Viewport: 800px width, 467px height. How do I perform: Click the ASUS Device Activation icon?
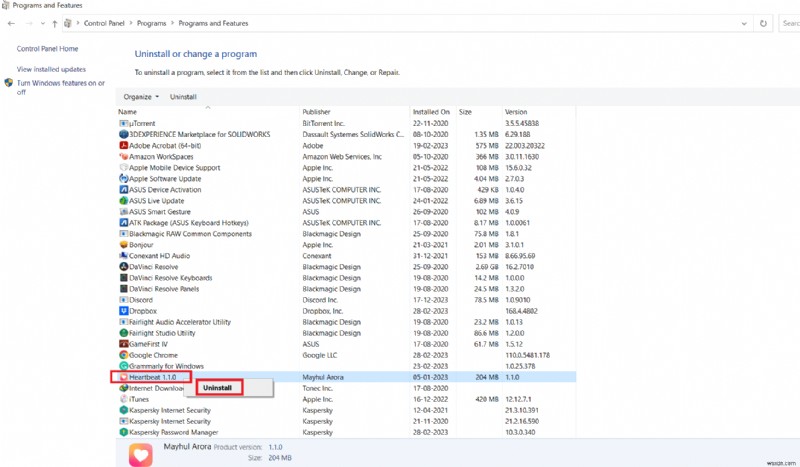coord(123,189)
